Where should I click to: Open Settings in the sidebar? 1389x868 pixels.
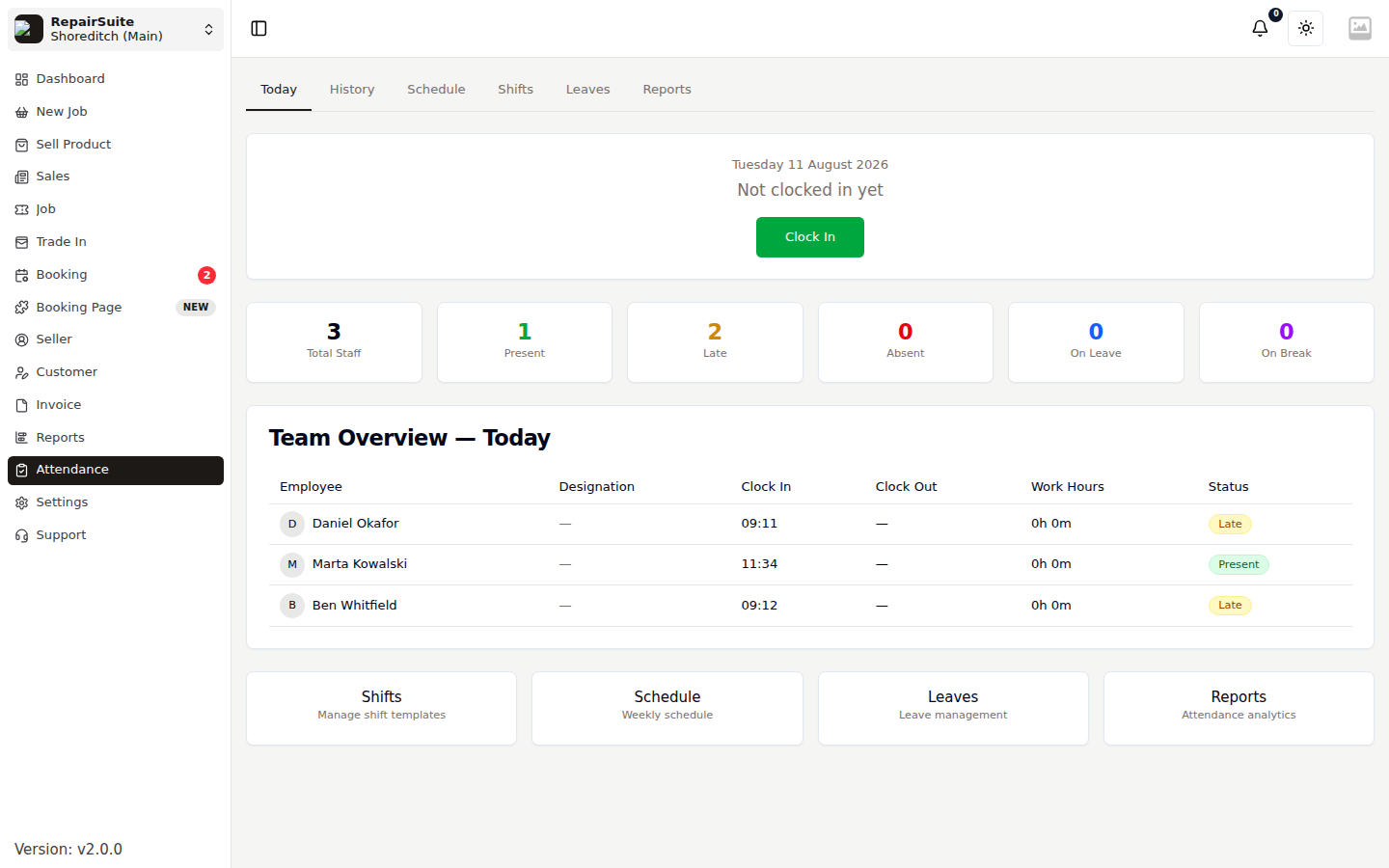[x=116, y=502]
